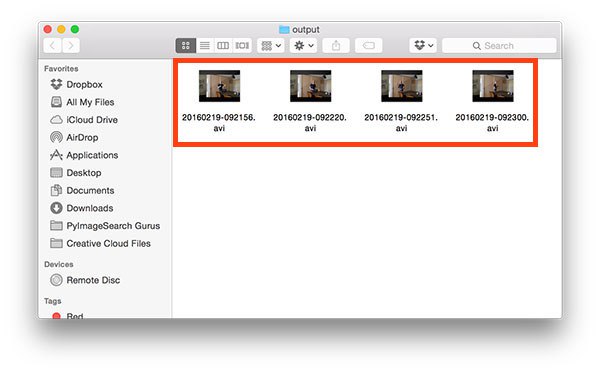Maximize the window with the green button
This screenshot has width=600, height=373.
(75, 29)
